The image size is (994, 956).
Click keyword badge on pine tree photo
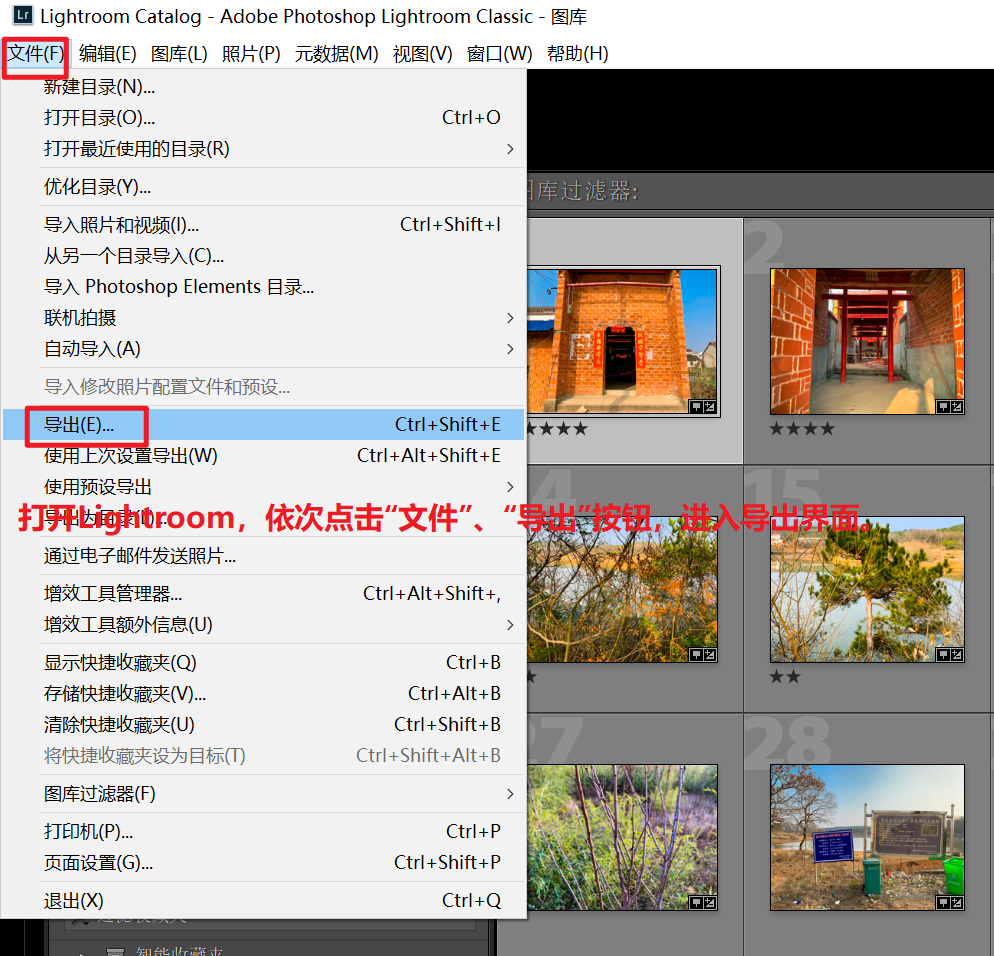click(943, 655)
